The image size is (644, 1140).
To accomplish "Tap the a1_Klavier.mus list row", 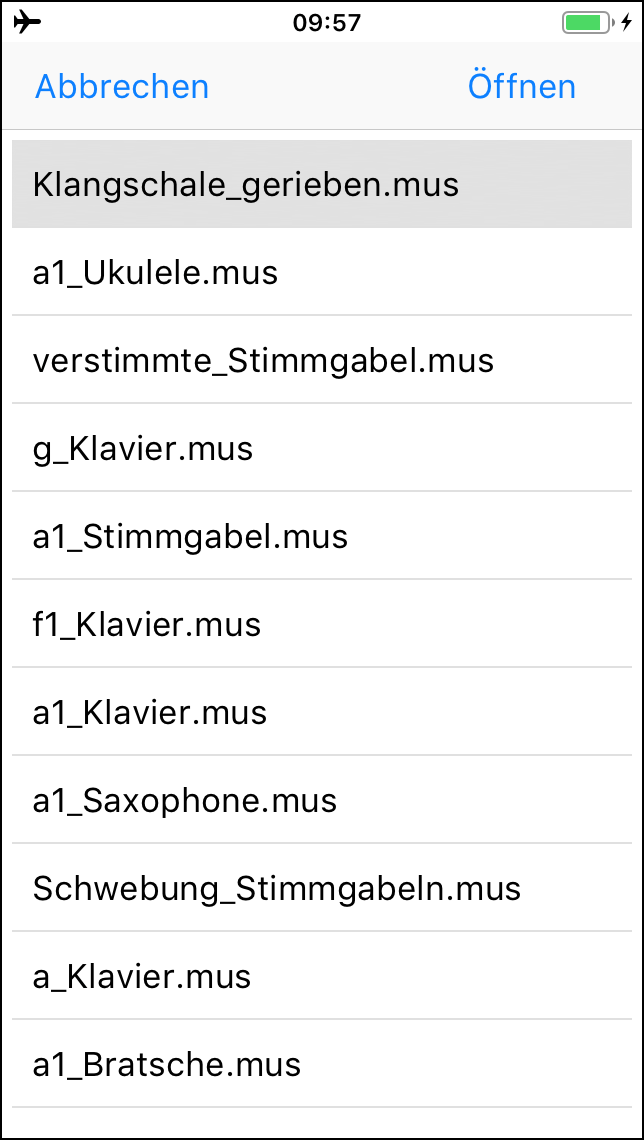I will (322, 713).
